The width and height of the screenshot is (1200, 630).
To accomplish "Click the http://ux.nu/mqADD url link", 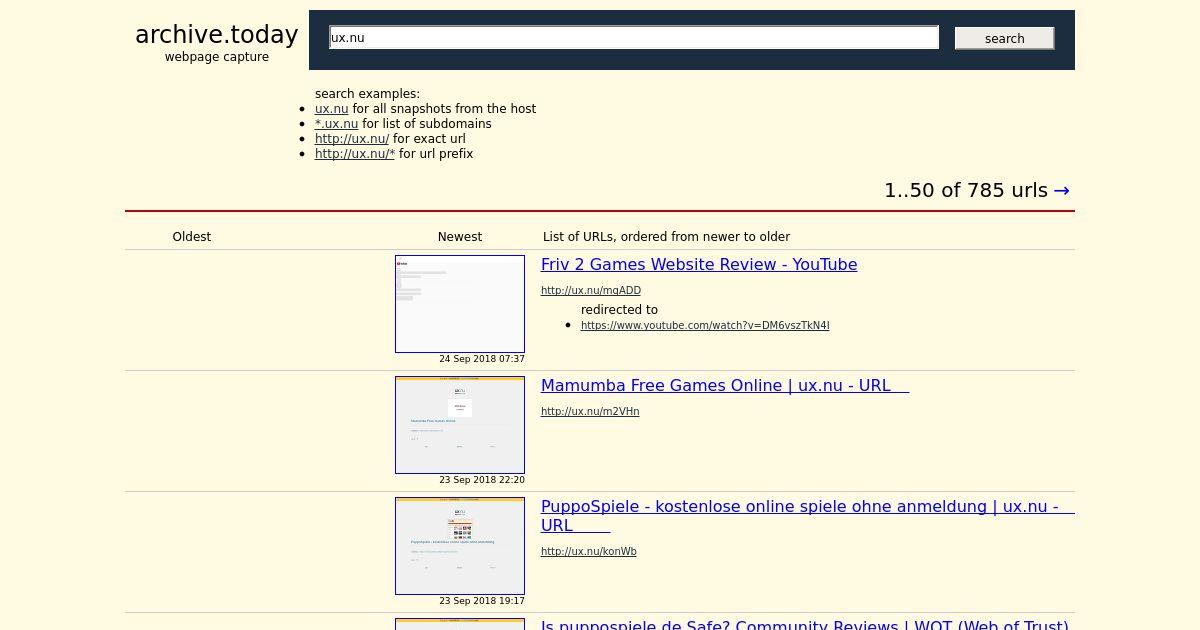I will pyautogui.click(x=591, y=291).
